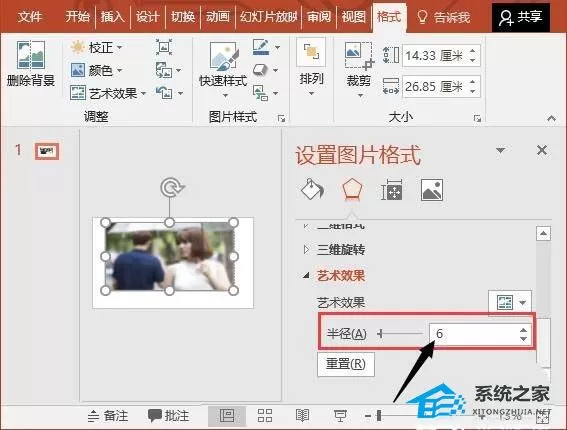The height and width of the screenshot is (430, 567).
Task: Switch to slide sorter view
Action: pos(265,416)
